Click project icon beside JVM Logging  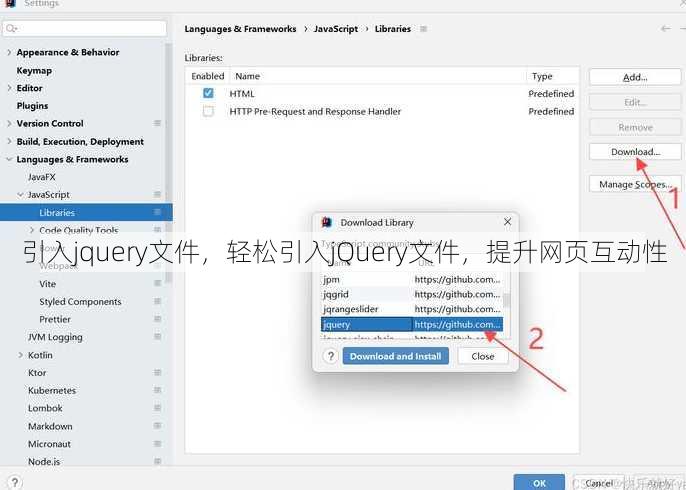point(158,337)
